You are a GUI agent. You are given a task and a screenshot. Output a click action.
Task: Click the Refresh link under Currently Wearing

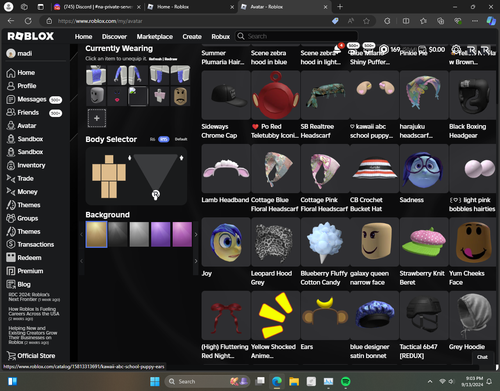[x=156, y=59]
